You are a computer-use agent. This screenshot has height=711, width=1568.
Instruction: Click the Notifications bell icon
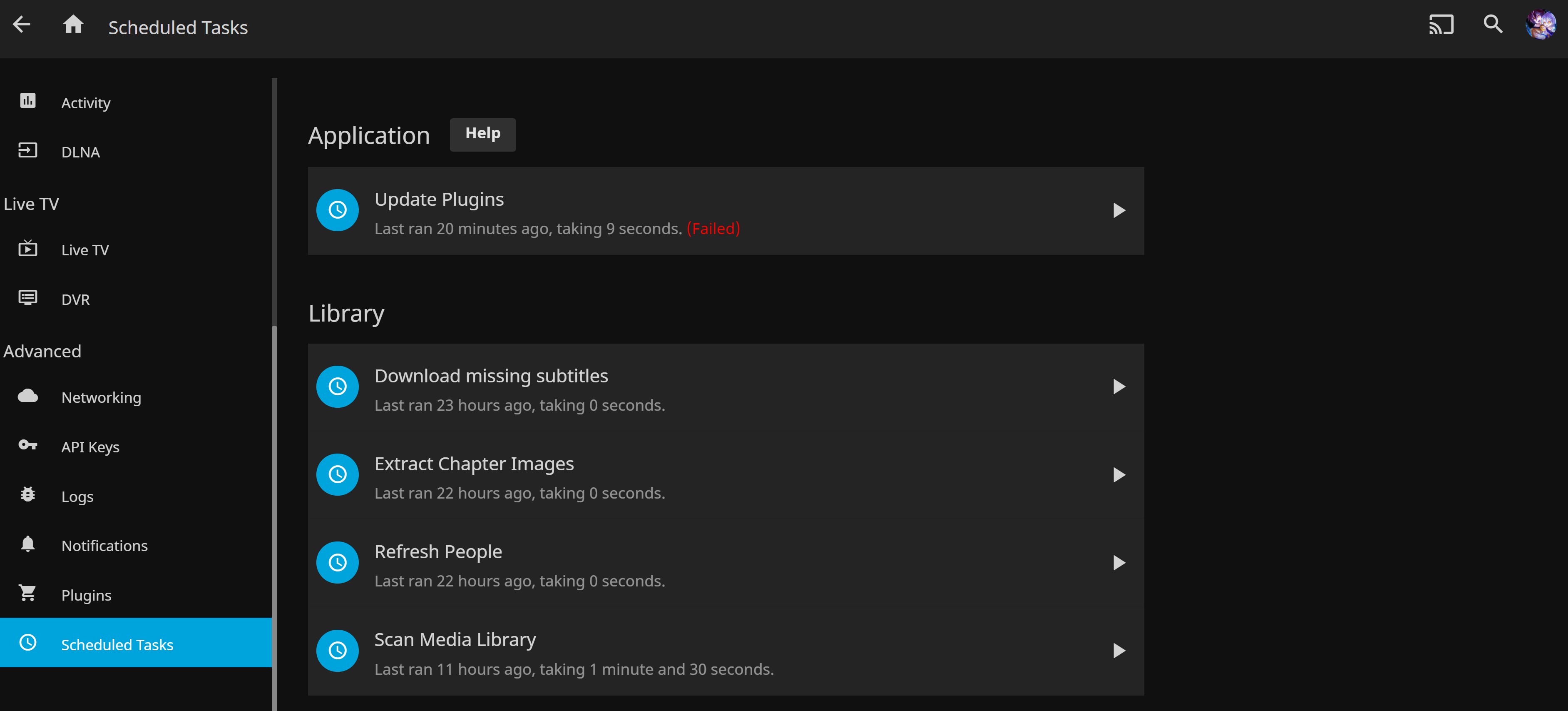point(27,544)
